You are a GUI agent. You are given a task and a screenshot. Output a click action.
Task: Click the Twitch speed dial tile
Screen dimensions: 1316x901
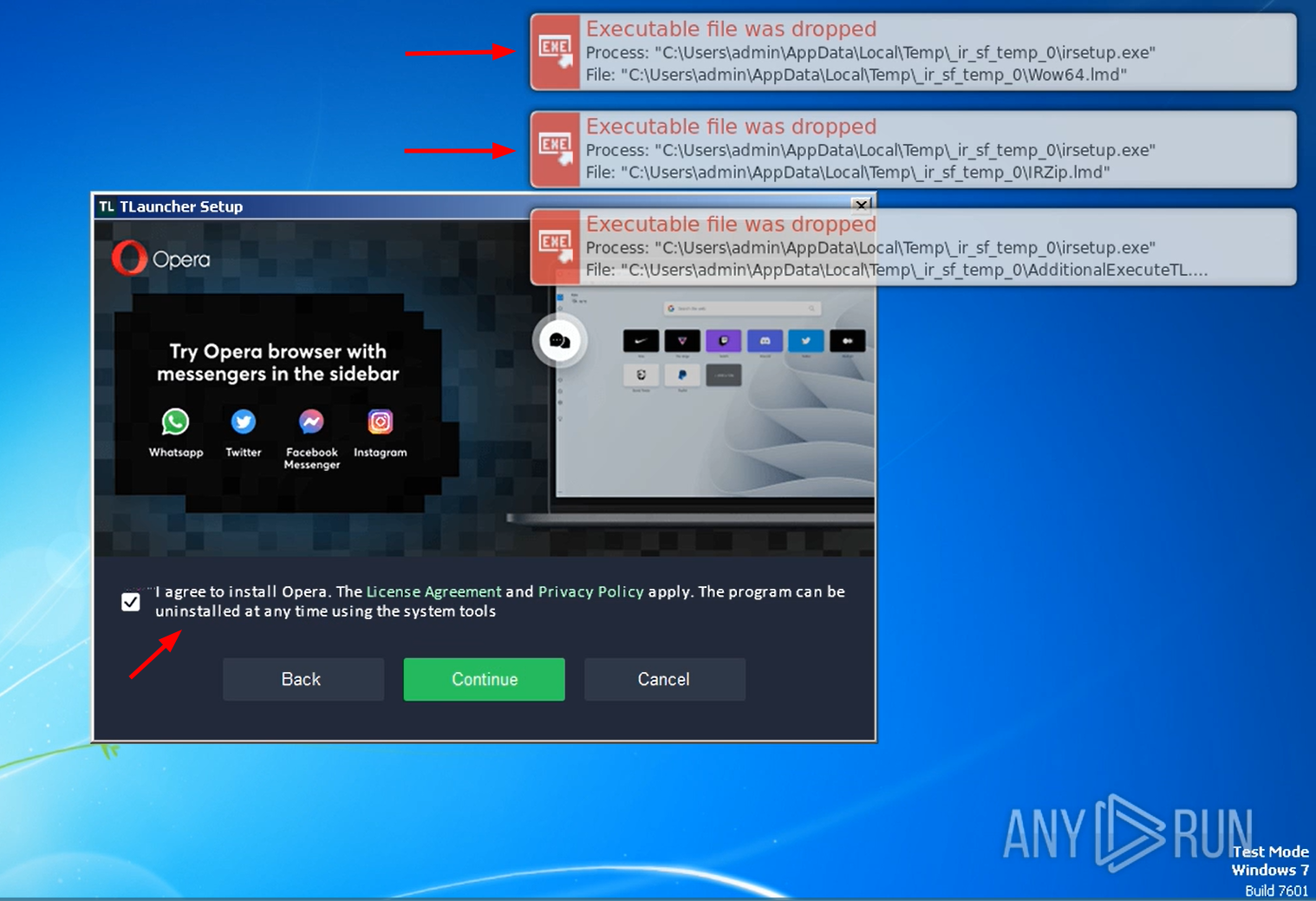point(723,341)
